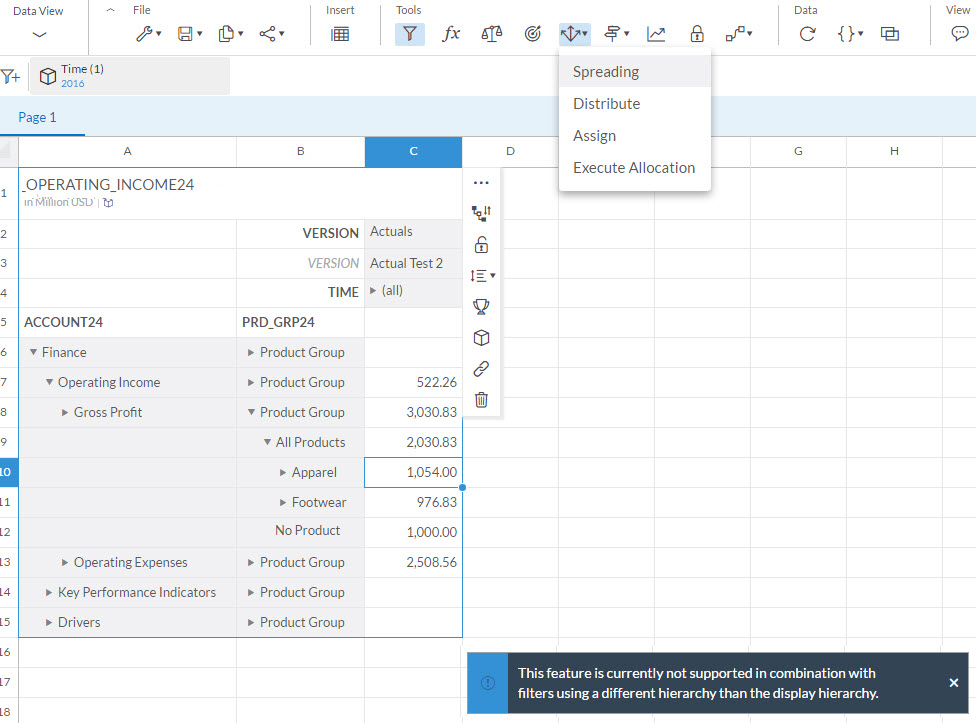
Task: Insert a table with grid icon
Action: [x=340, y=34]
